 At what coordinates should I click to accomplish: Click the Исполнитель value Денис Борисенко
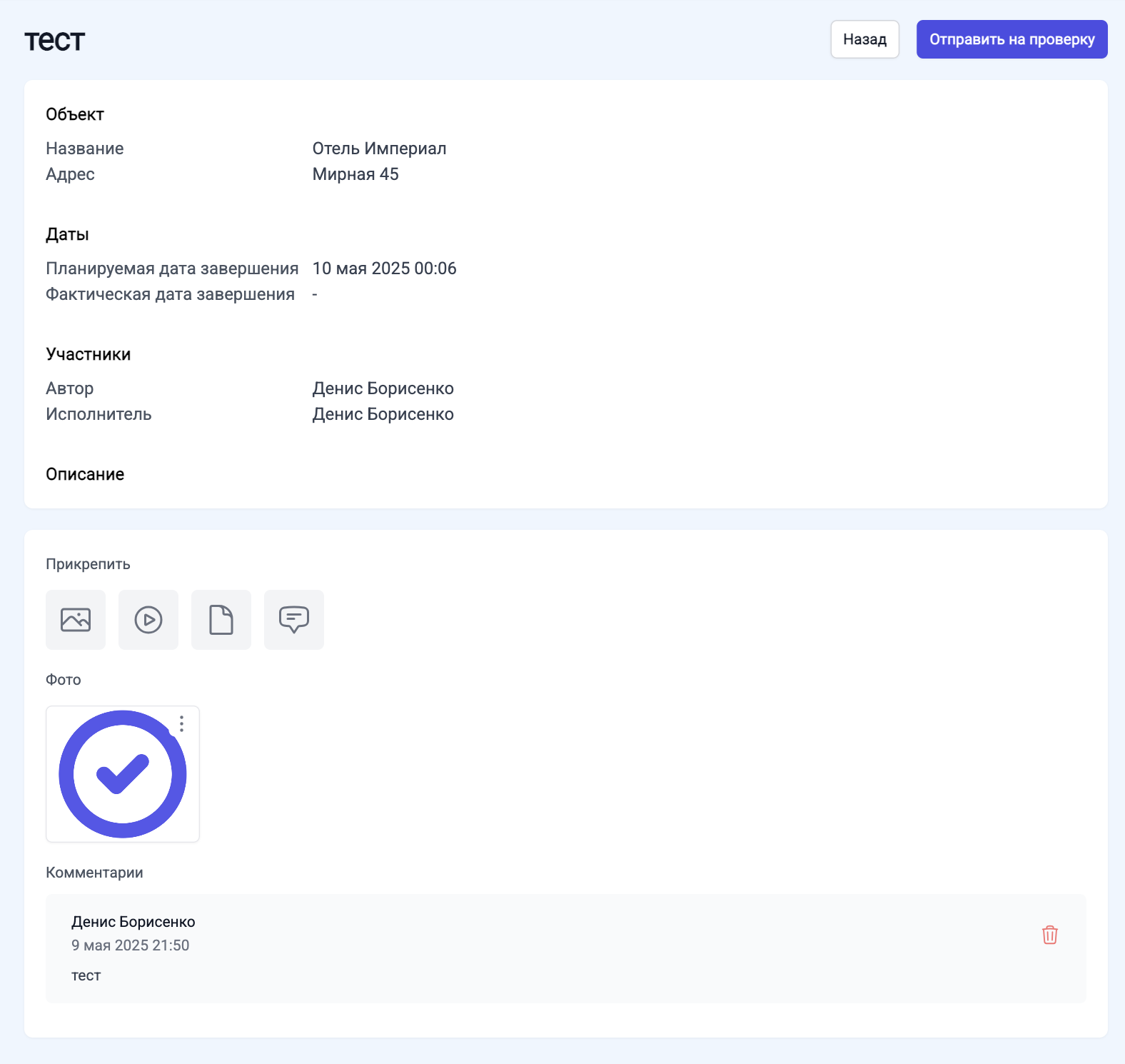(383, 414)
